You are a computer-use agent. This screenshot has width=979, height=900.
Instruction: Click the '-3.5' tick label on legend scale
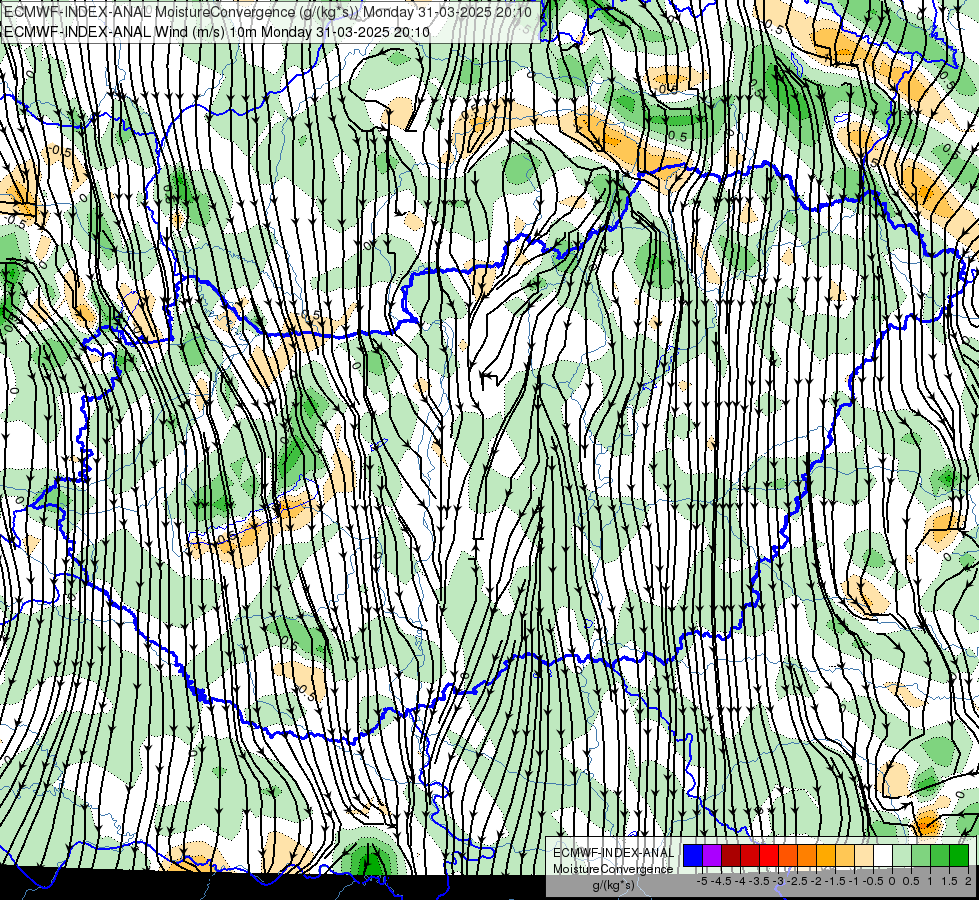coord(759,881)
